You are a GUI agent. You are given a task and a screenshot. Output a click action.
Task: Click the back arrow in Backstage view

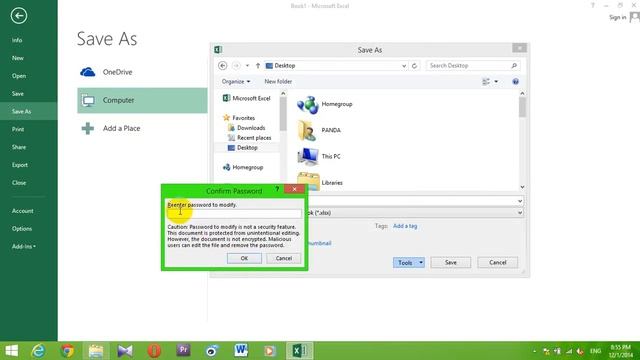pyautogui.click(x=19, y=16)
